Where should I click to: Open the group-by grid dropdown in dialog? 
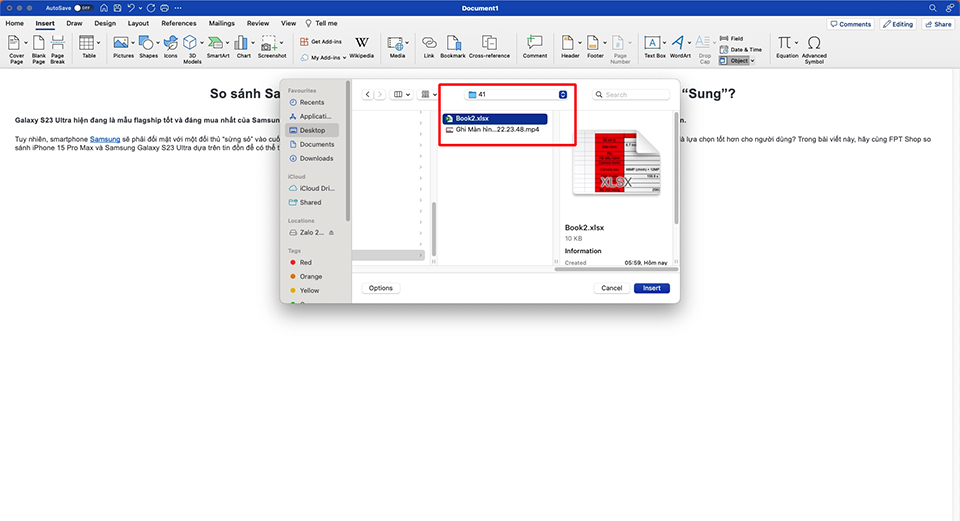[429, 94]
